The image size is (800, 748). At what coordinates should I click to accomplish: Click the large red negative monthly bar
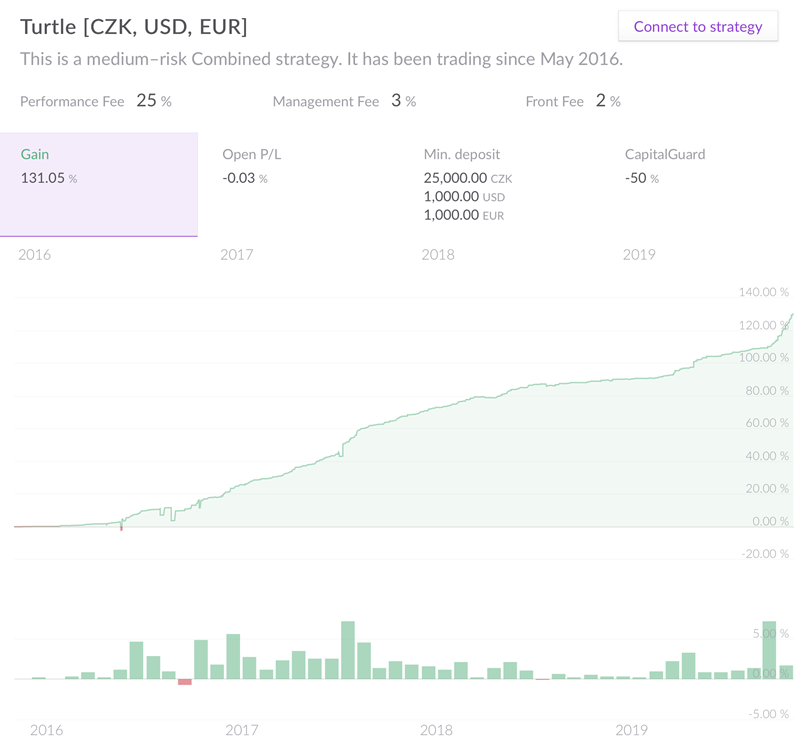pos(185,682)
